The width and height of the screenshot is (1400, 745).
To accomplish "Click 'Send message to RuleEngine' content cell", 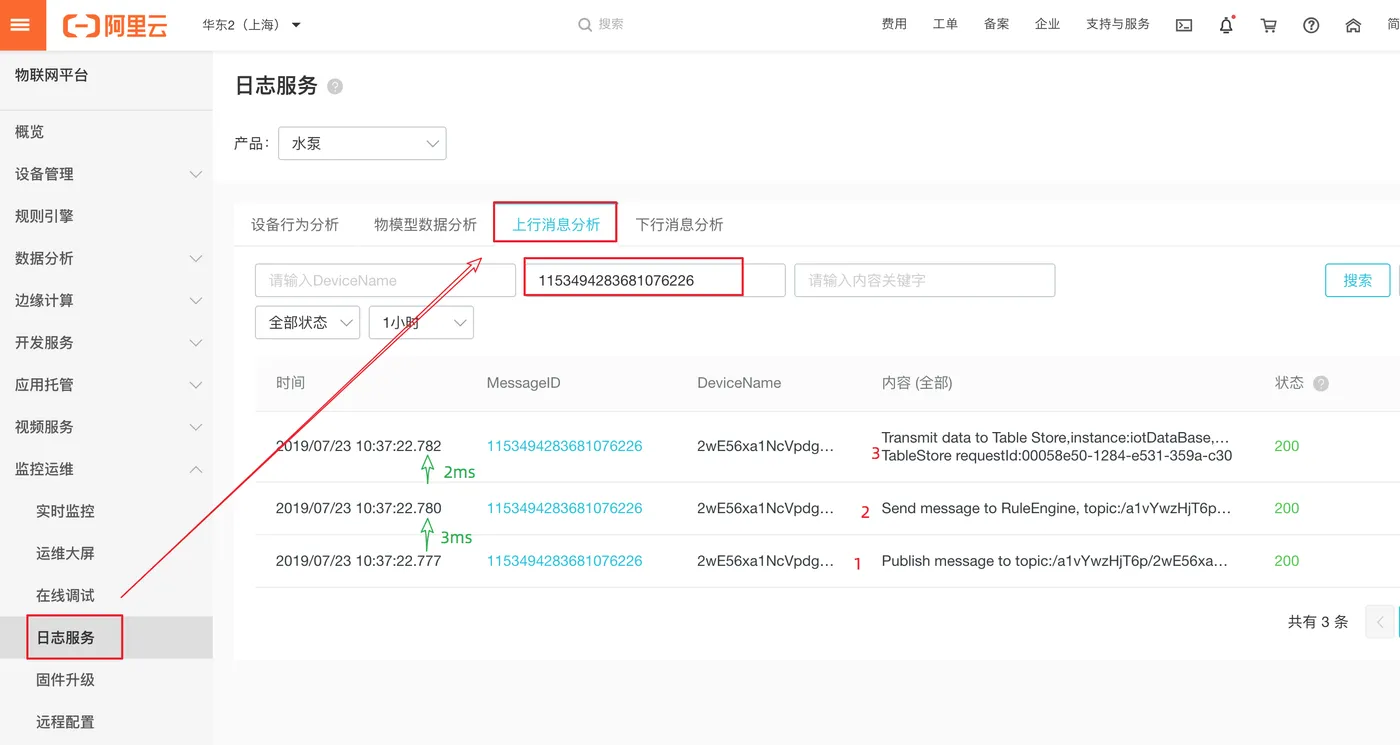I will (1056, 508).
